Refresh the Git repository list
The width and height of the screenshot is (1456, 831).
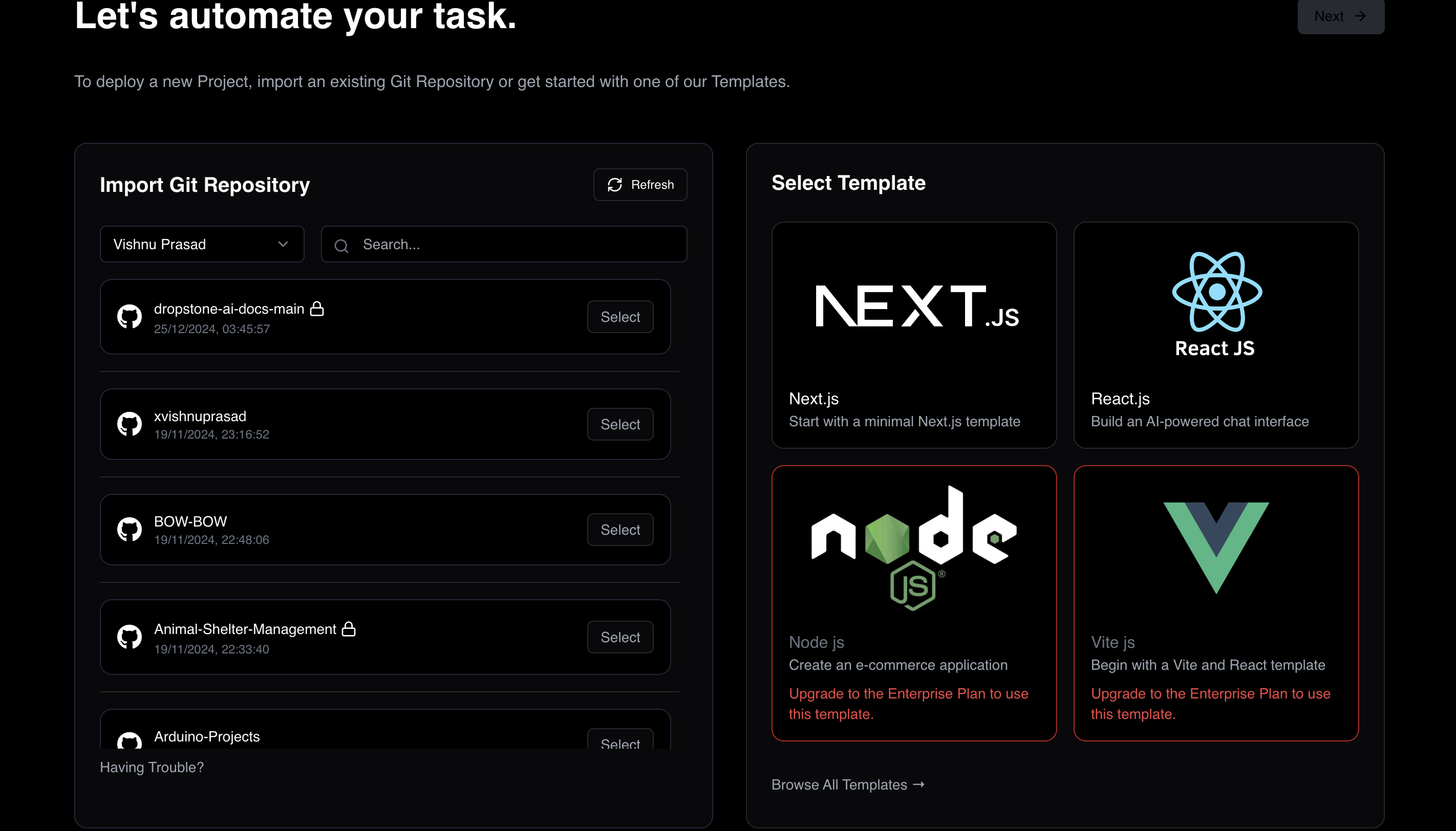[639, 184]
